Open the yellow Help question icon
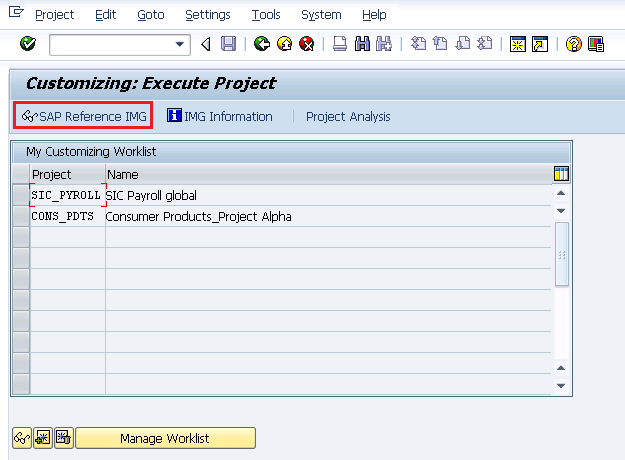625x460 pixels. [574, 44]
